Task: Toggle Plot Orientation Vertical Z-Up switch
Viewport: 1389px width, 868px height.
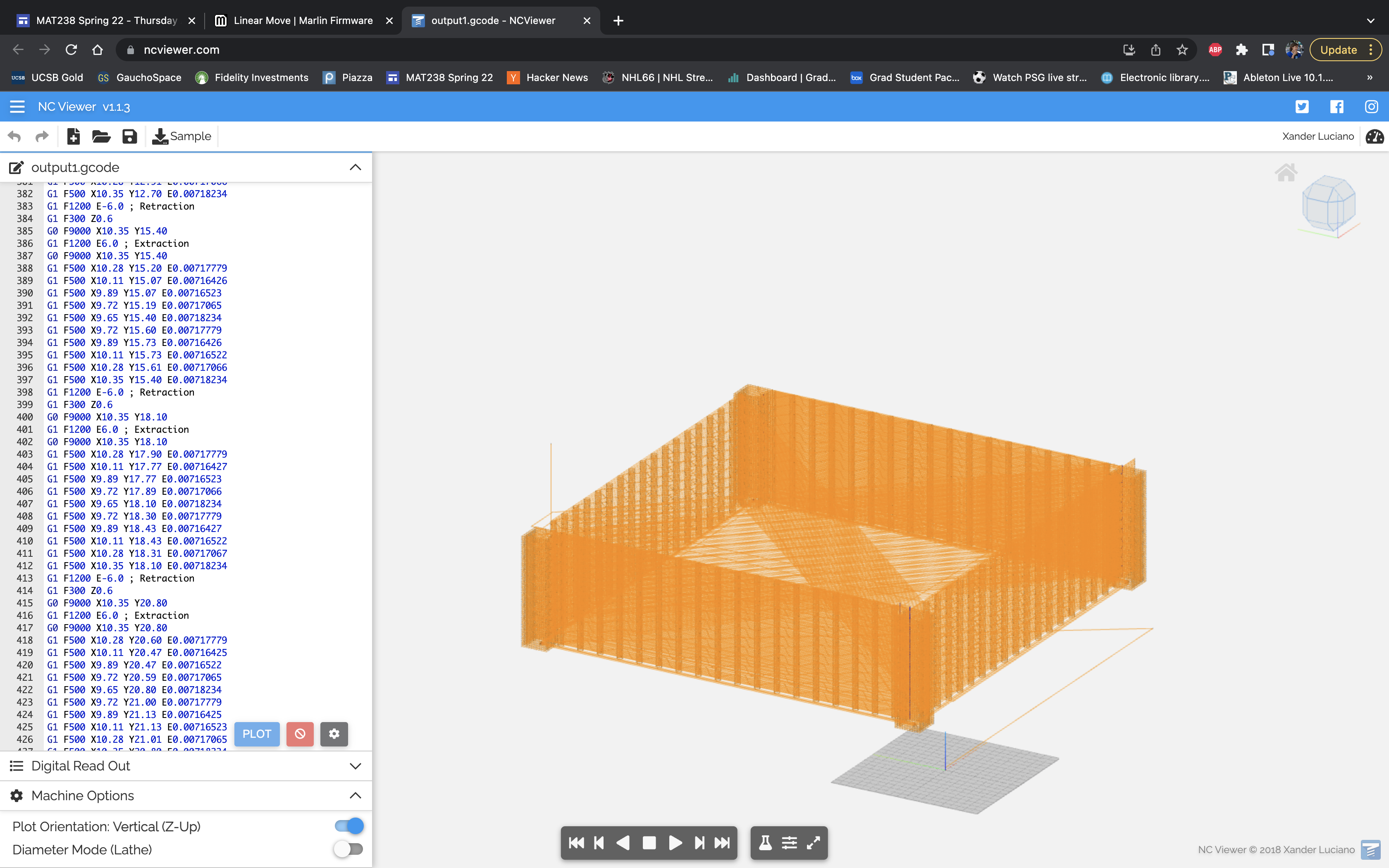Action: [x=349, y=825]
